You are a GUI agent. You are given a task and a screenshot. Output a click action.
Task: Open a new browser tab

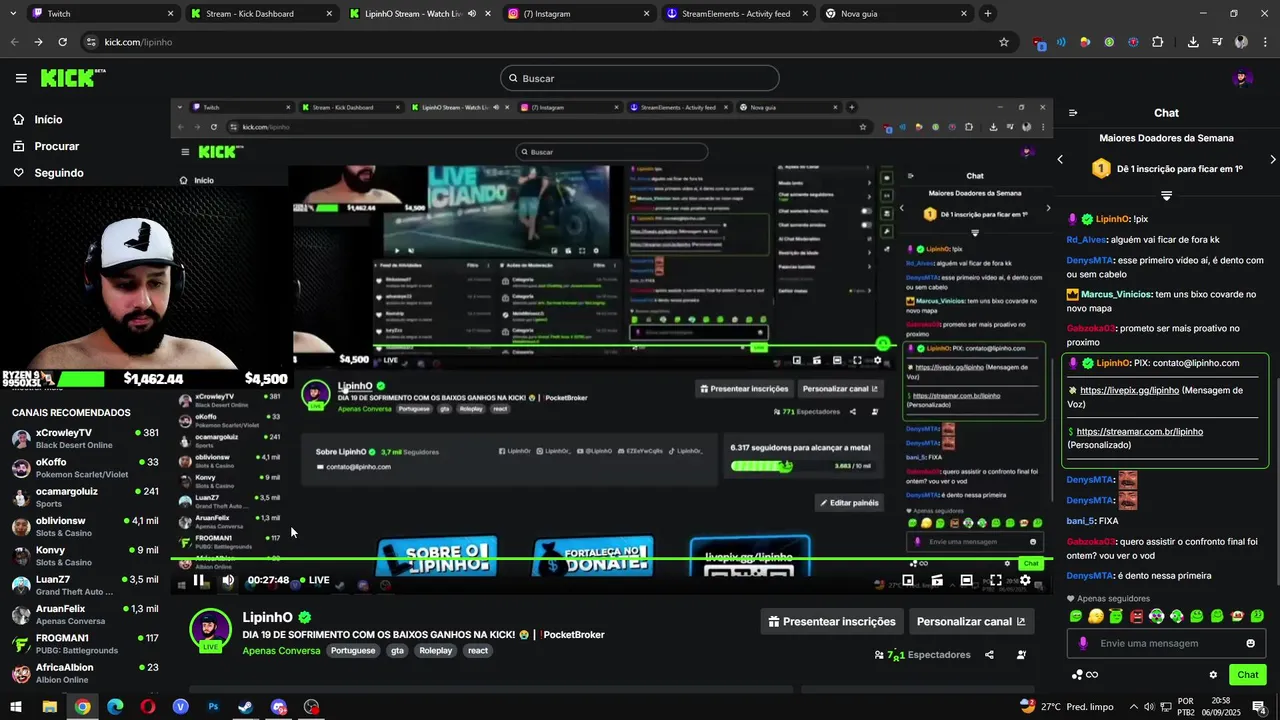(x=988, y=14)
